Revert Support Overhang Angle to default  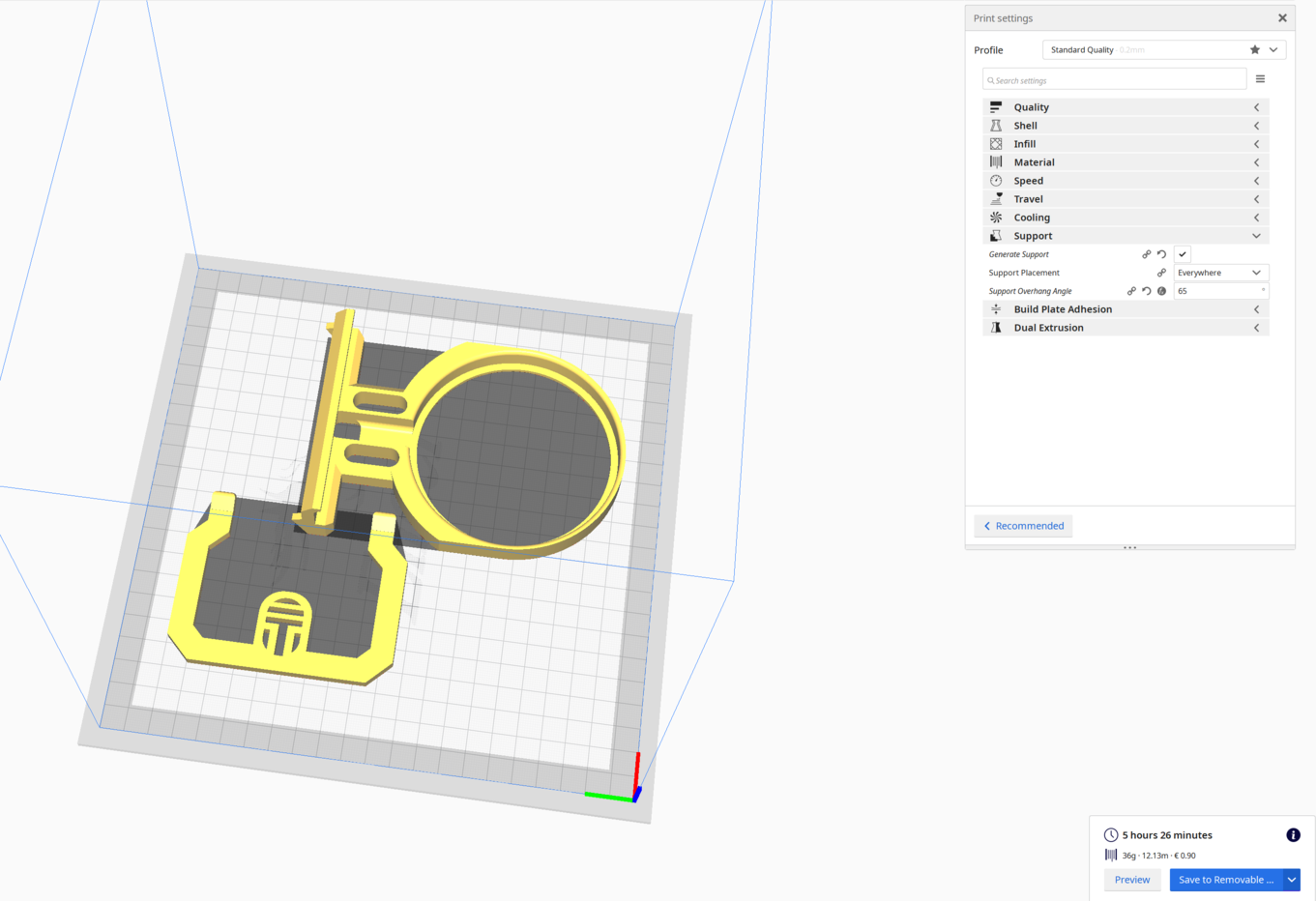point(1147,291)
